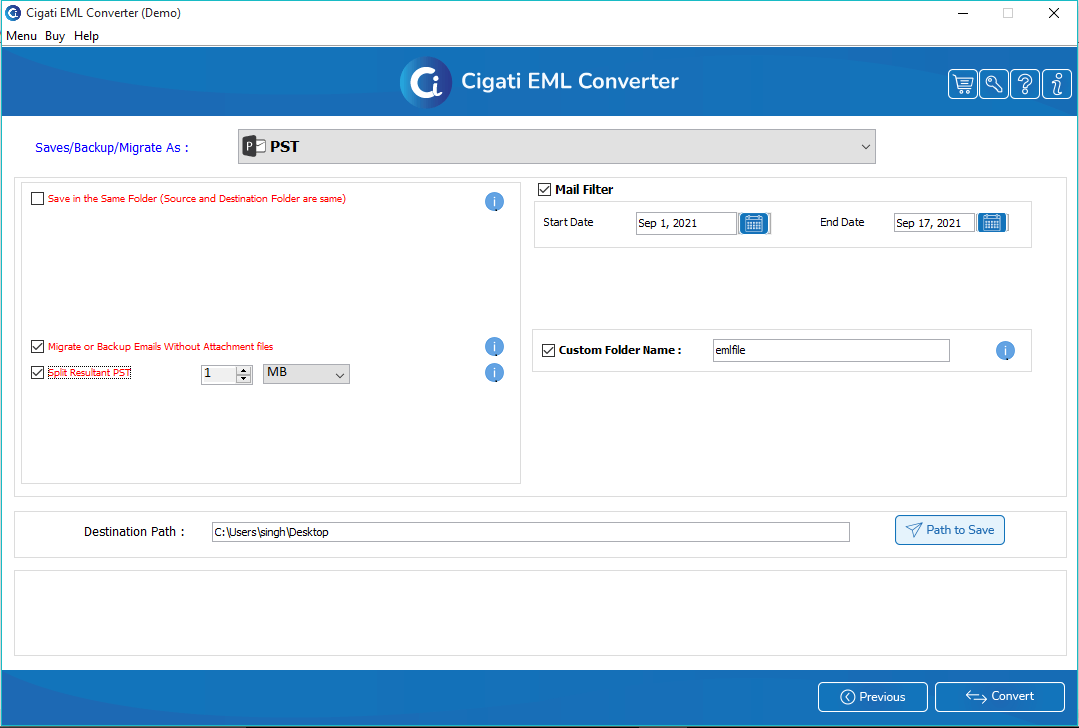Start conversion with the Convert button
Screen dimensions: 1079x728
[x=1000, y=696]
